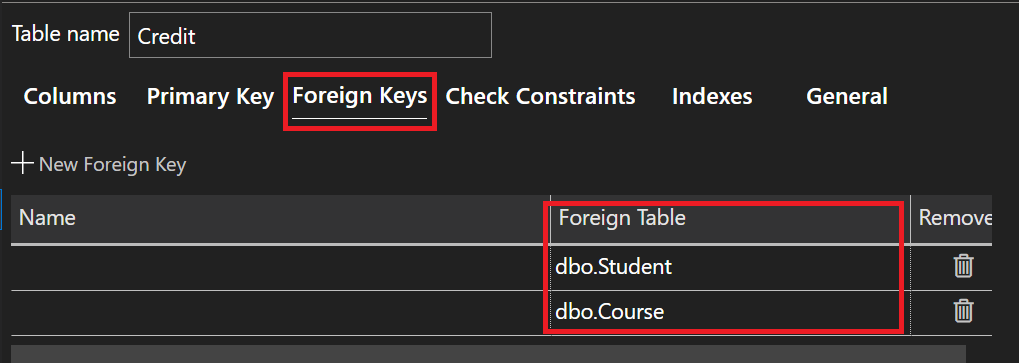Select the empty Name cell in dbo.Course row
Image resolution: width=1019 pixels, height=363 pixels.
pyautogui.click(x=280, y=312)
